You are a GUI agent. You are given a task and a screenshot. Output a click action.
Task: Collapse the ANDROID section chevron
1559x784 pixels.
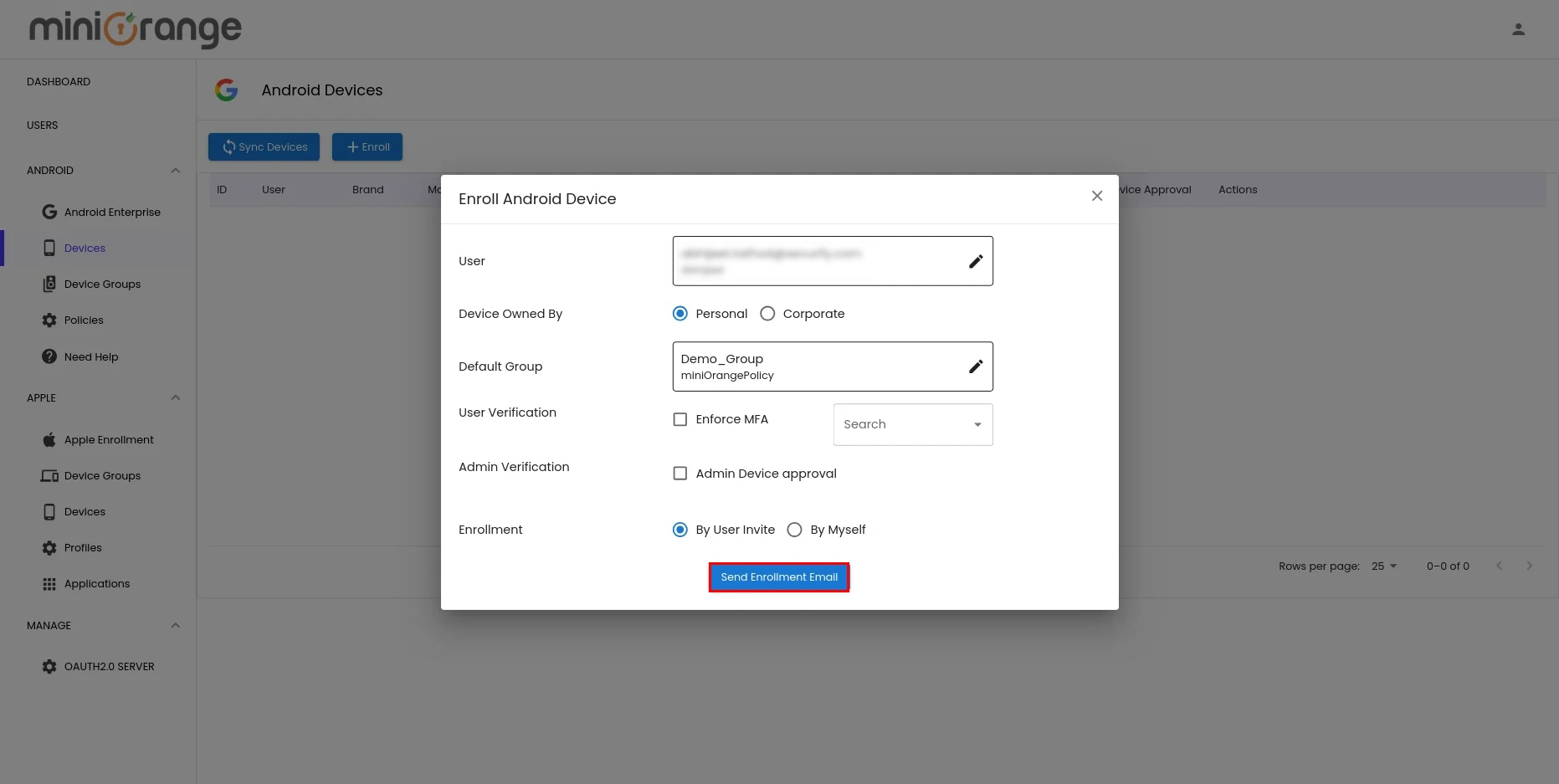click(176, 170)
